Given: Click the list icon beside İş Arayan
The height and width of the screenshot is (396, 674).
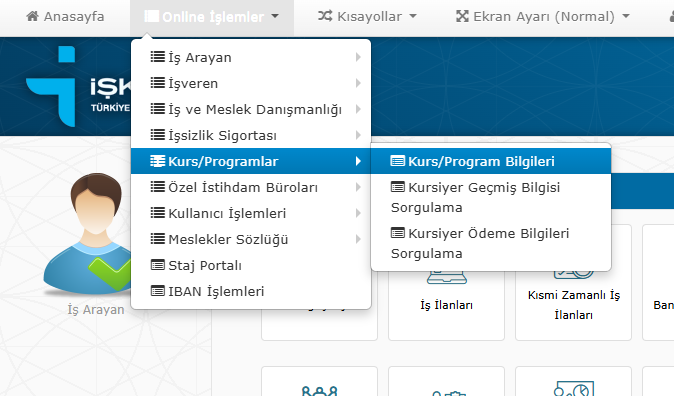Looking at the screenshot, I should [x=158, y=57].
